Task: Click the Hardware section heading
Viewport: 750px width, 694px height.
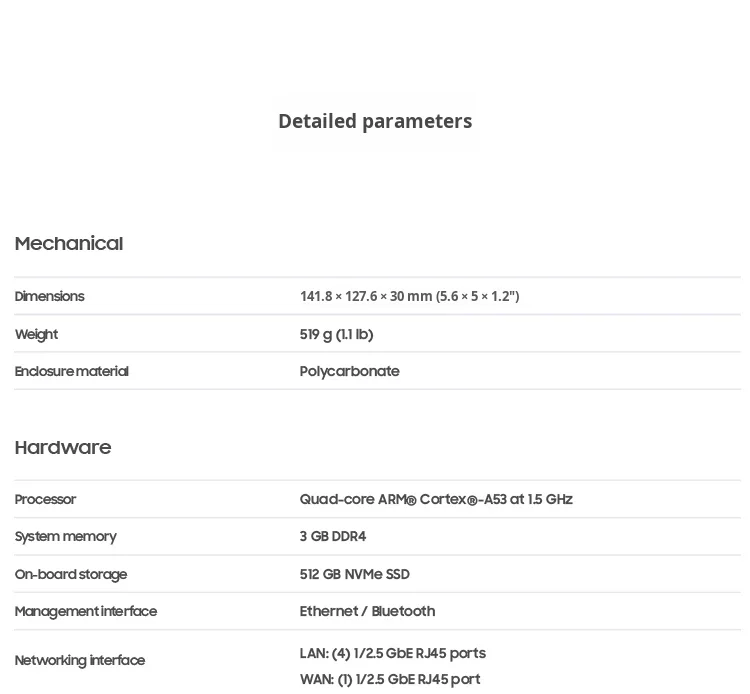Action: coord(63,448)
